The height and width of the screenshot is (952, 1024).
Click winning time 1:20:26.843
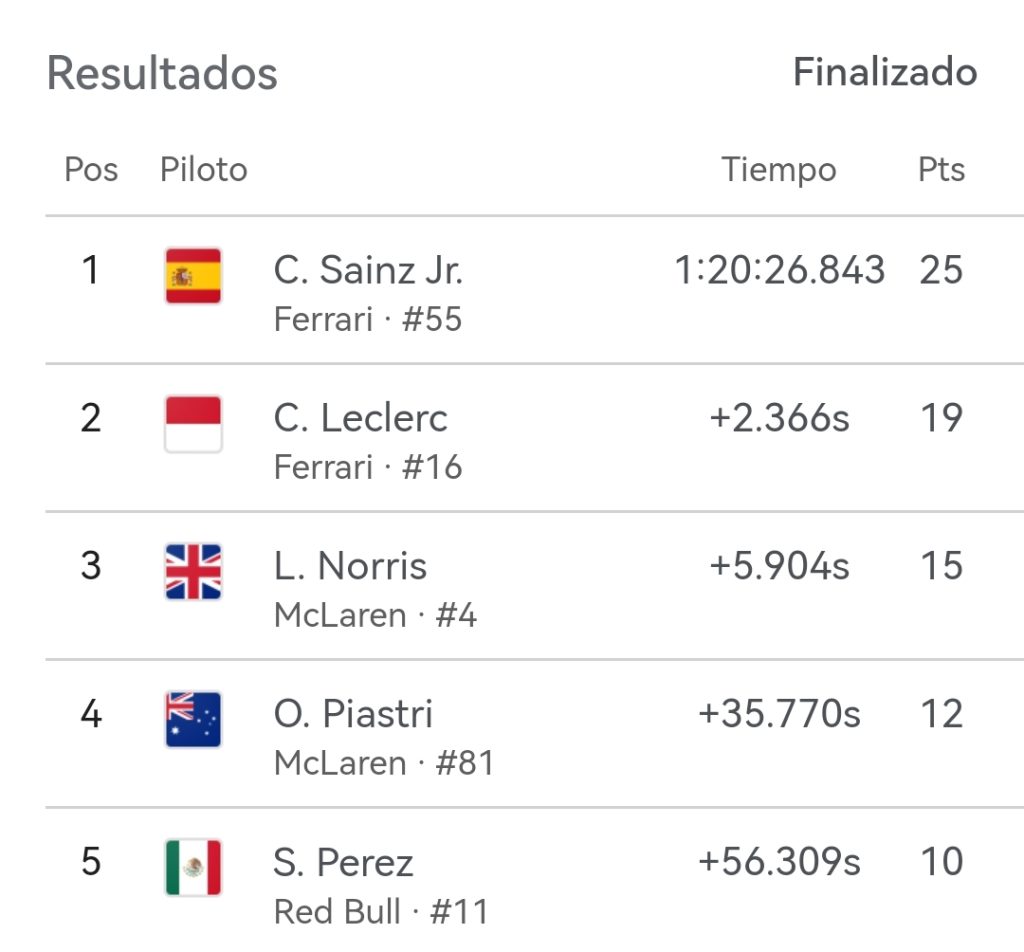pos(780,270)
